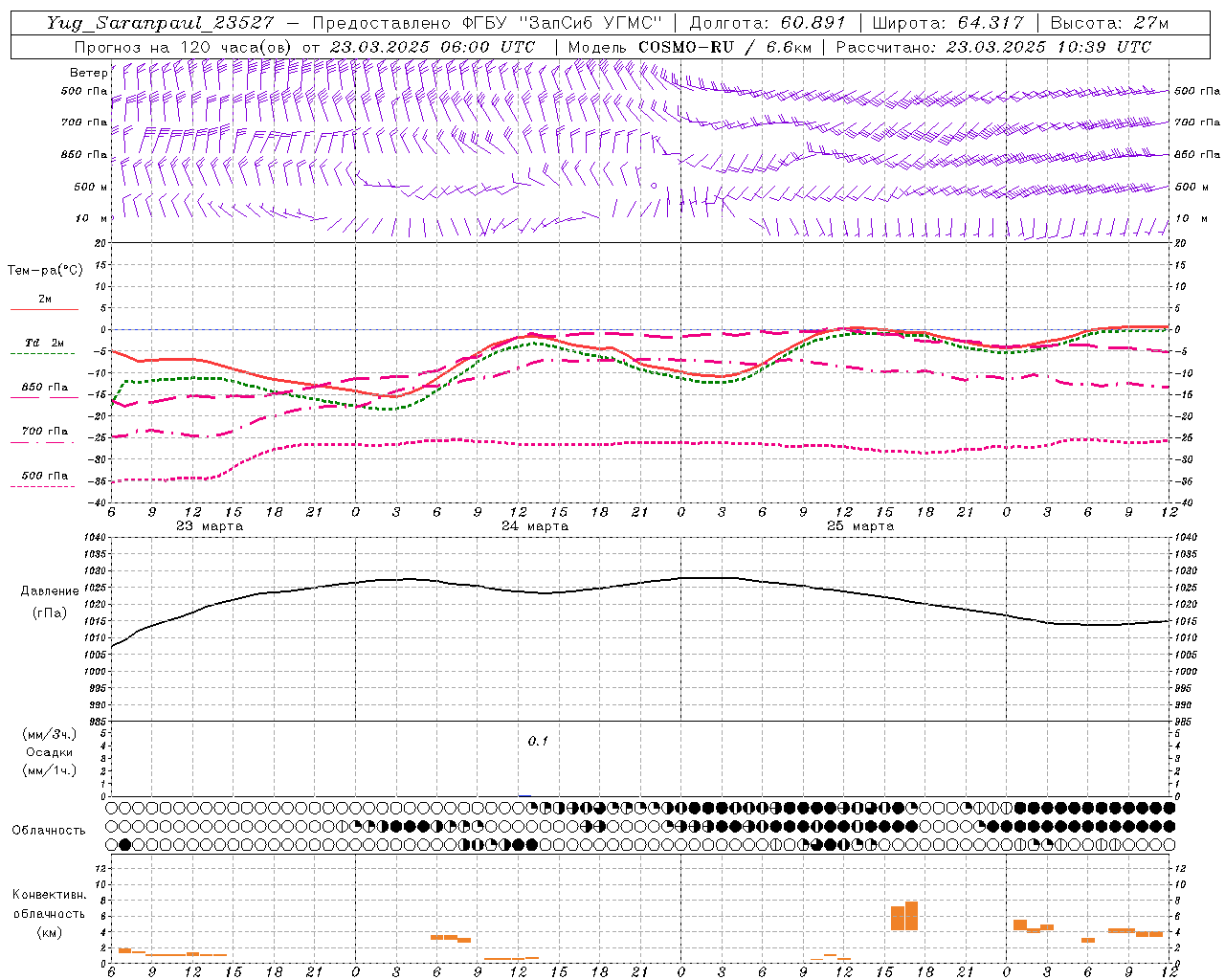Click the (мм/1ч.) precipitation unit label
Image resolution: width=1225 pixels, height=980 pixels.
pos(50,770)
